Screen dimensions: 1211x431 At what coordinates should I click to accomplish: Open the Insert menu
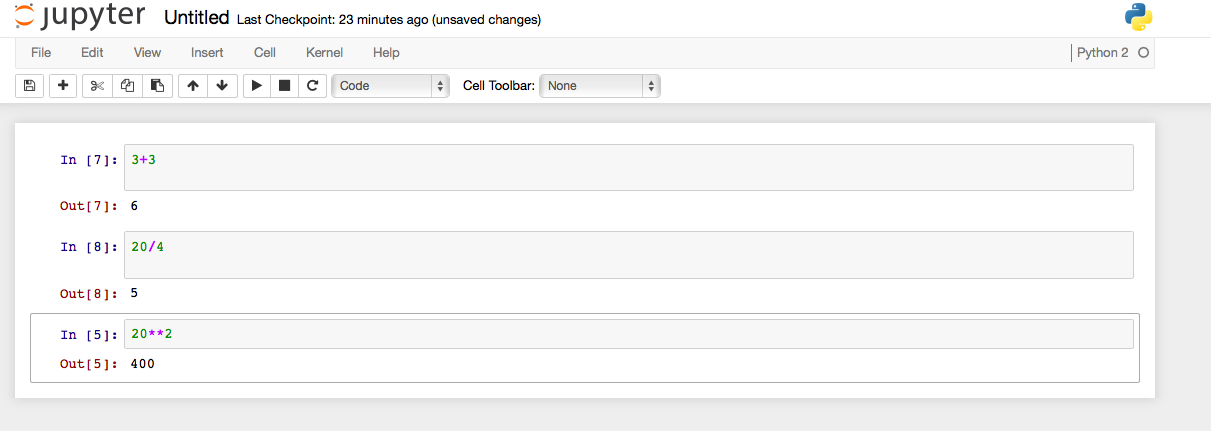tap(207, 53)
